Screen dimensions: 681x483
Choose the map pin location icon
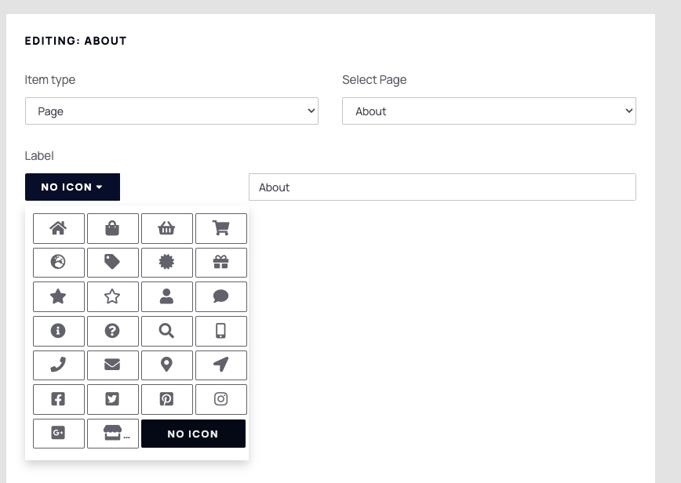(167, 365)
